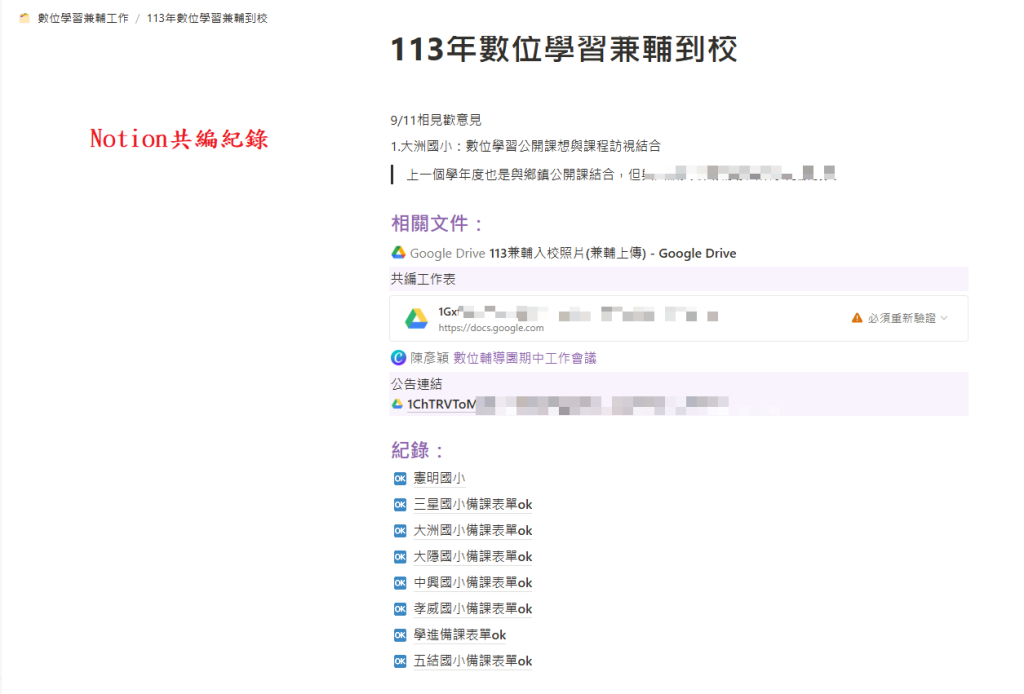Screen dimensions: 1024x694
Task: Click the OK icon beside 中興國小備課表單ok
Action: pyautogui.click(x=400, y=583)
